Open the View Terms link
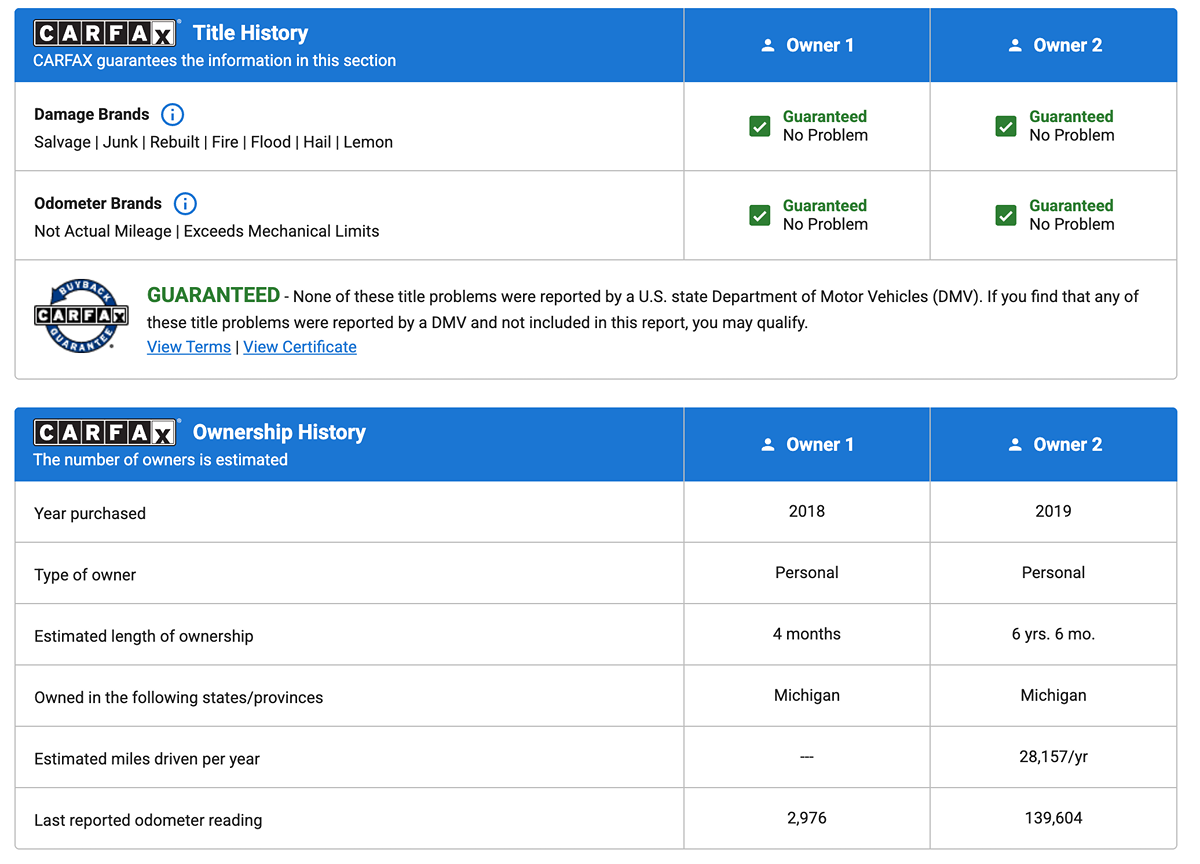The height and width of the screenshot is (864, 1200). (x=189, y=347)
